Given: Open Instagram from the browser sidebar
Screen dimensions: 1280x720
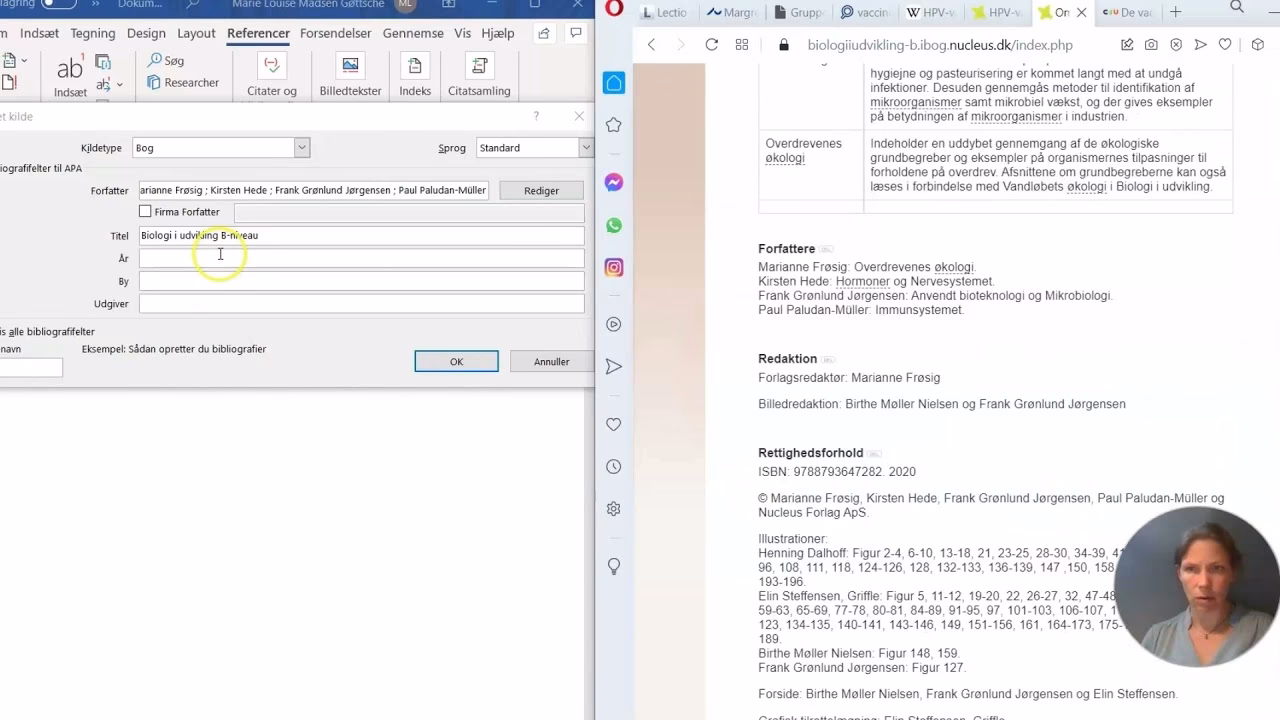Looking at the screenshot, I should pos(613,267).
